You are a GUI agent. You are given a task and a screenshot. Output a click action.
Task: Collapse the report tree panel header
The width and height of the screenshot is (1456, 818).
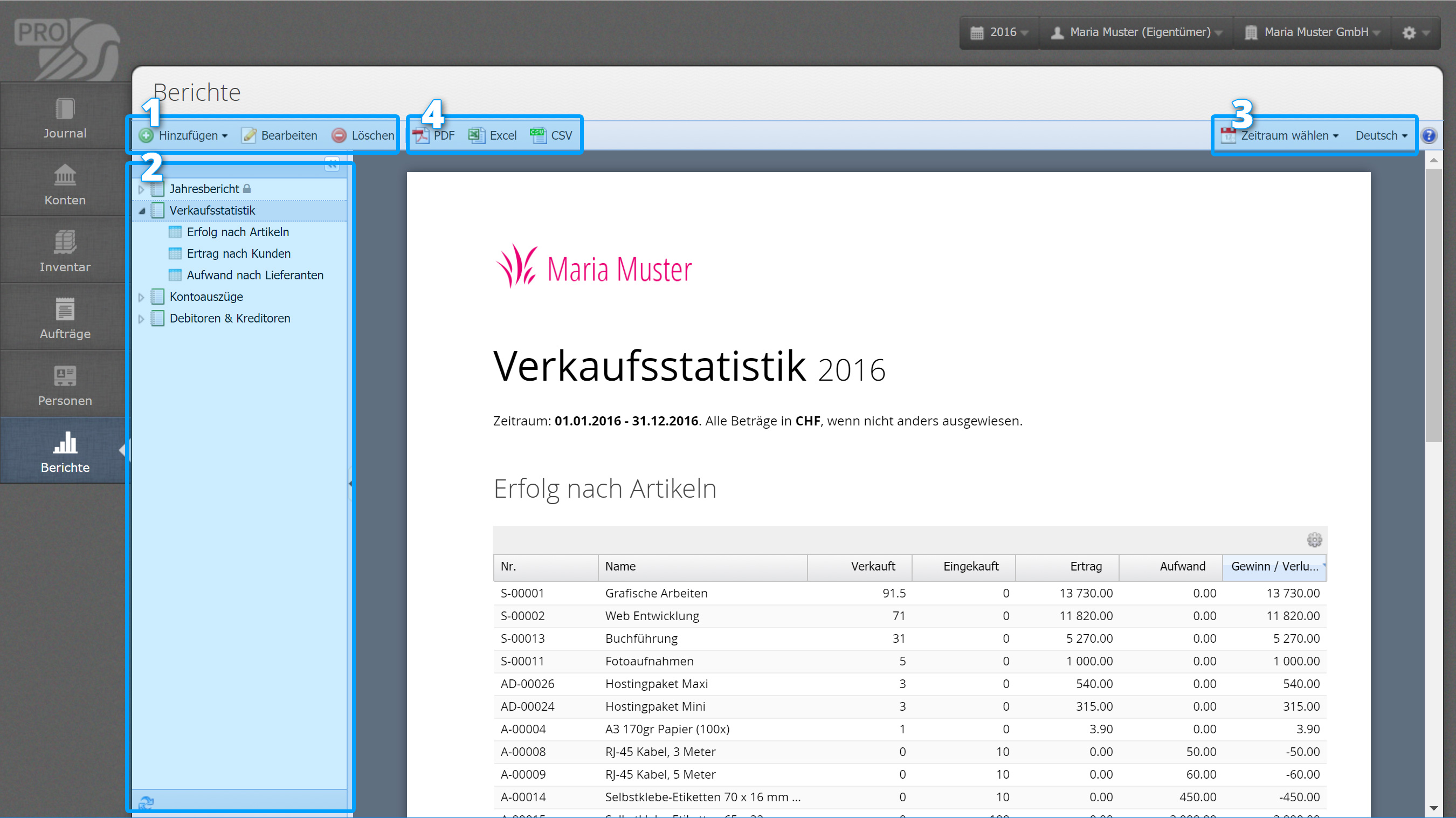point(332,164)
